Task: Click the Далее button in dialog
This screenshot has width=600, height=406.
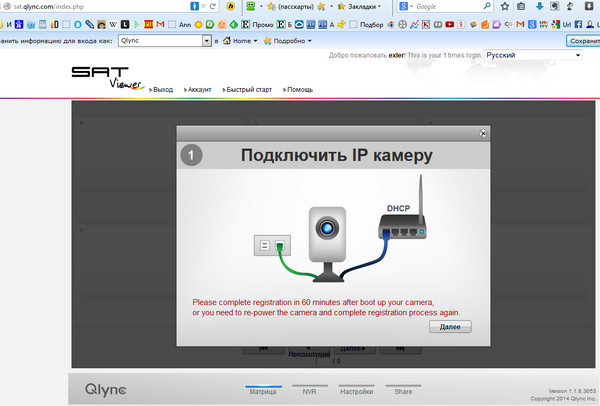Action: pyautogui.click(x=450, y=326)
